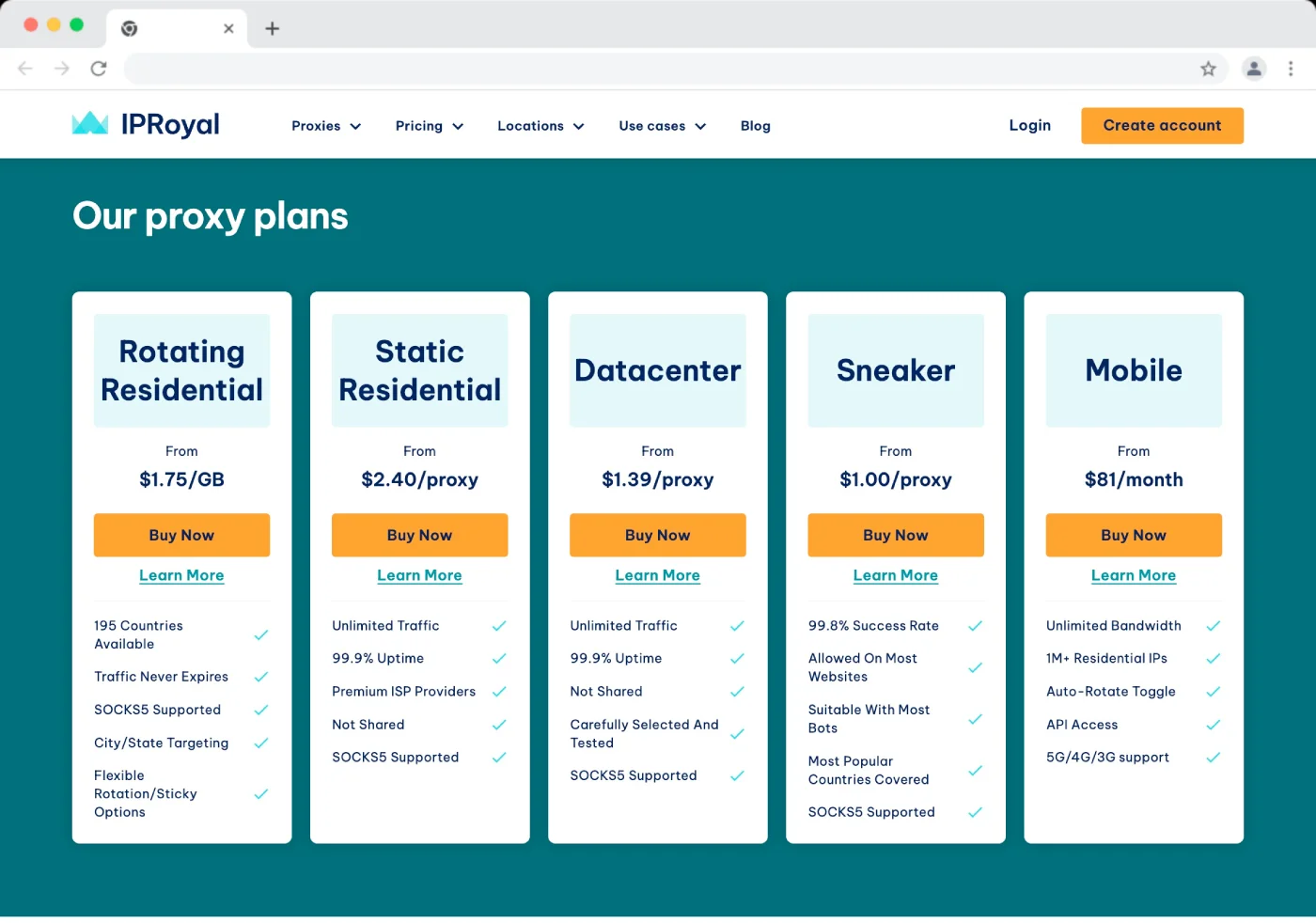1316x923 pixels.
Task: Click the Sneaker plan header
Action: (x=895, y=370)
